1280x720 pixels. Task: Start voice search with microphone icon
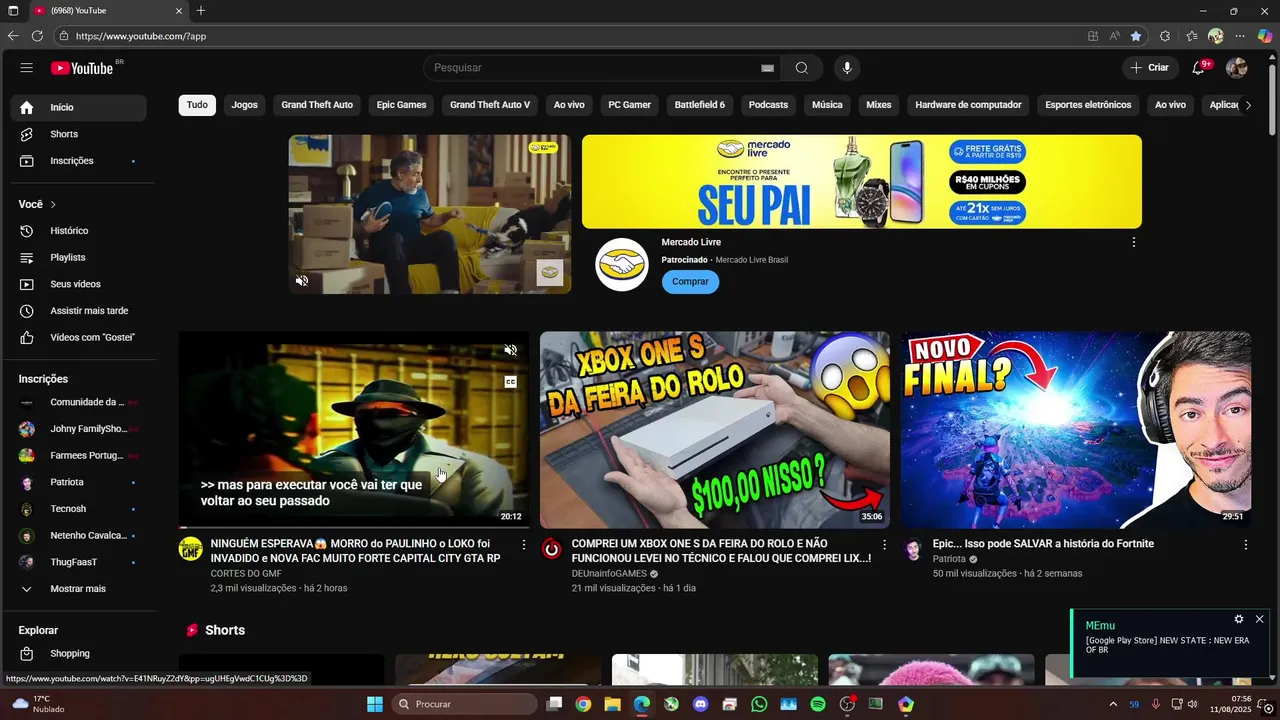pos(847,68)
